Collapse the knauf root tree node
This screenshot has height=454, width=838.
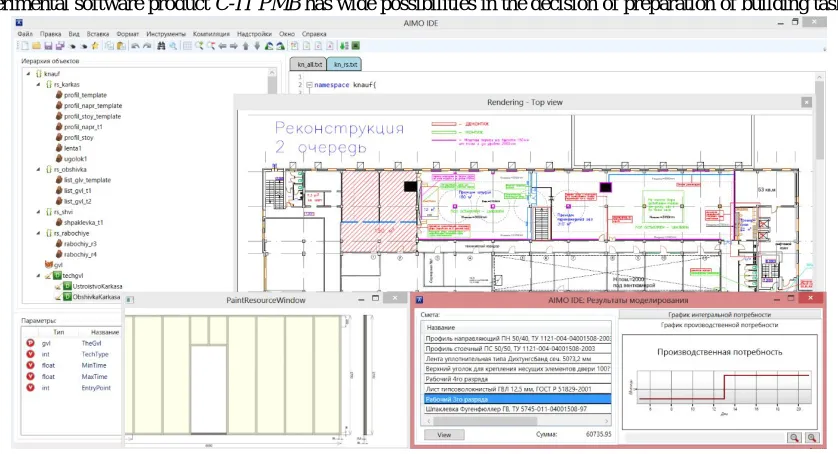click(28, 74)
